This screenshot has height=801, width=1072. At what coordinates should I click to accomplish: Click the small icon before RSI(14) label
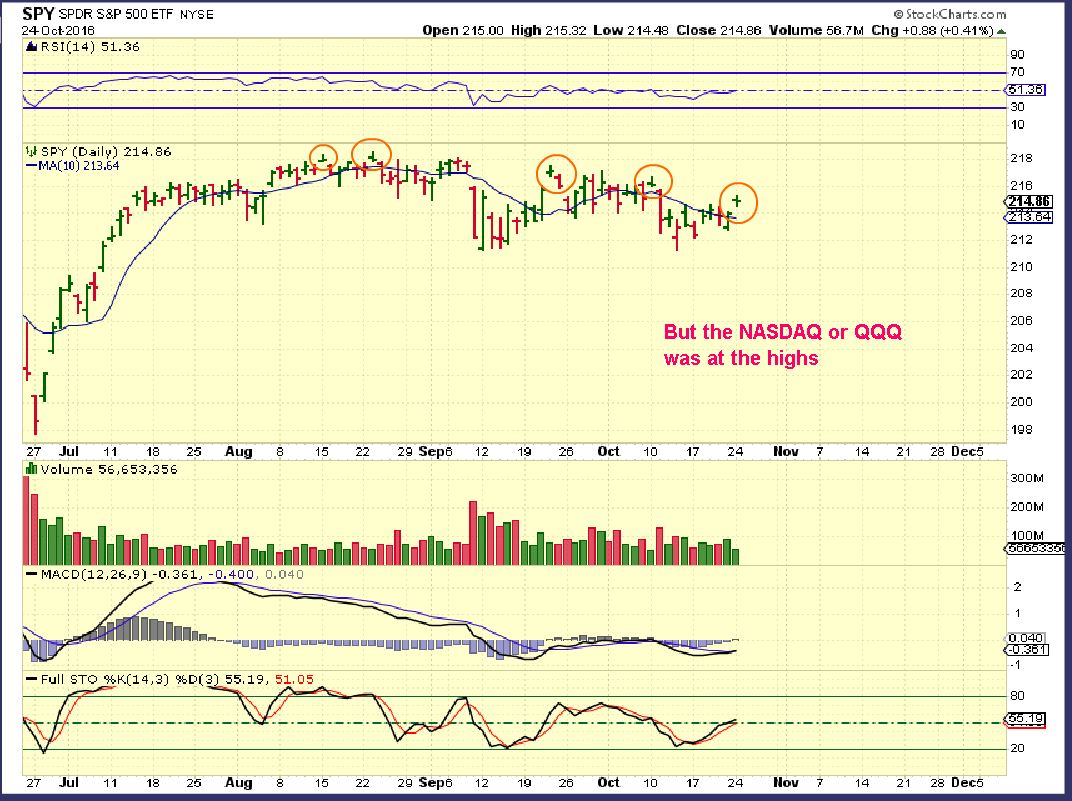click(x=31, y=47)
